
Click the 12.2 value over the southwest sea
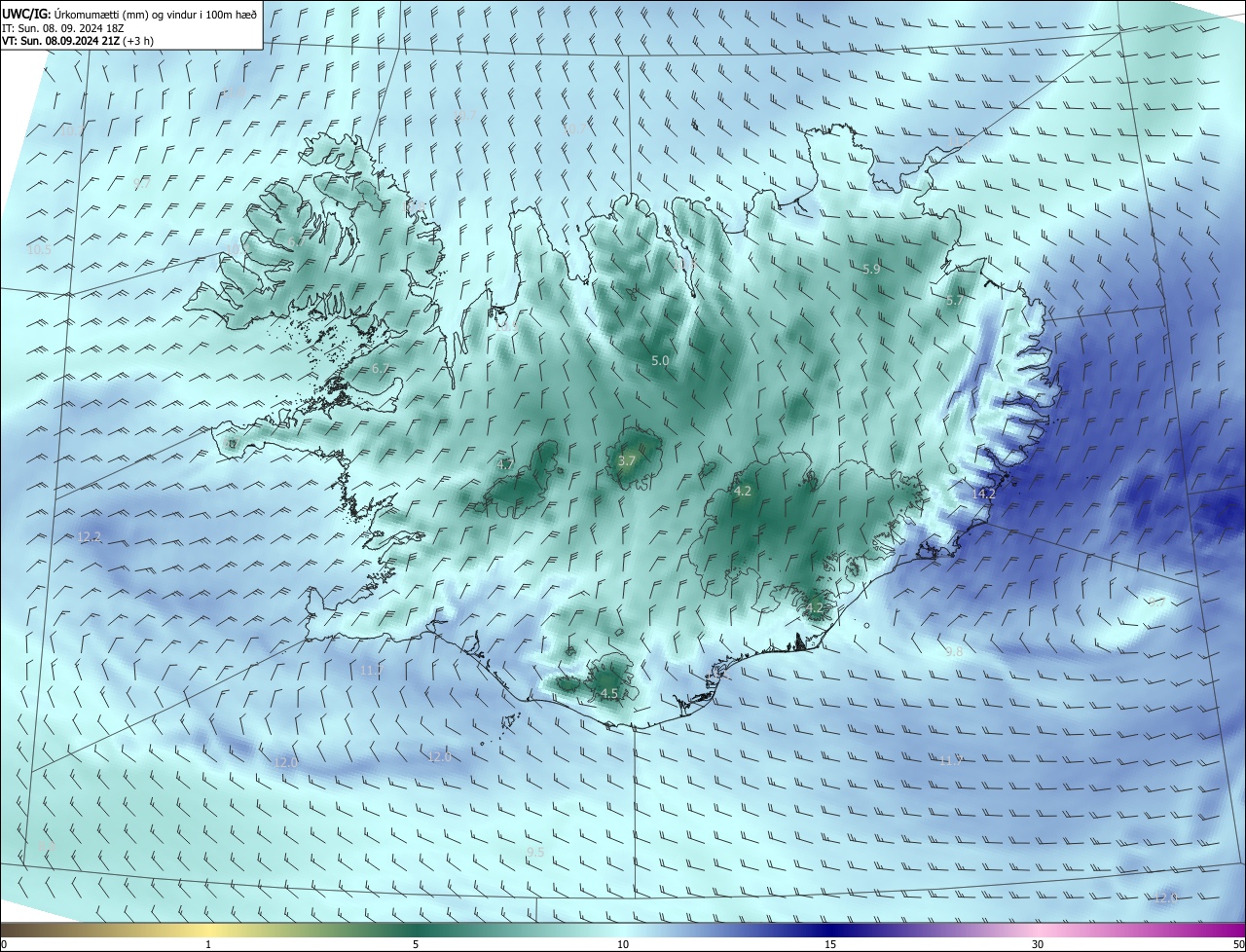tap(89, 537)
